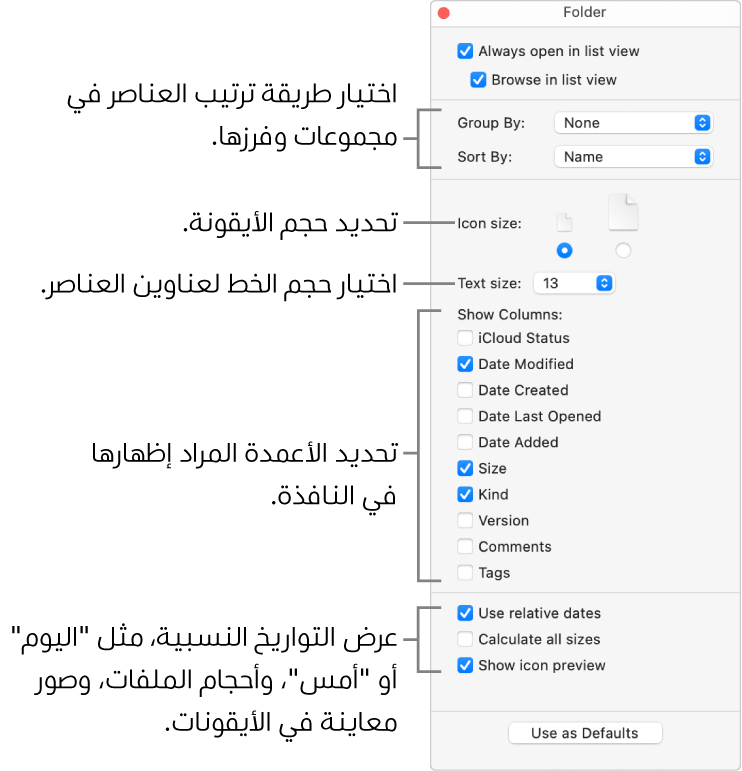Screen dimensions: 742x771
Task: Uncheck Show icon preview
Action: (465, 665)
